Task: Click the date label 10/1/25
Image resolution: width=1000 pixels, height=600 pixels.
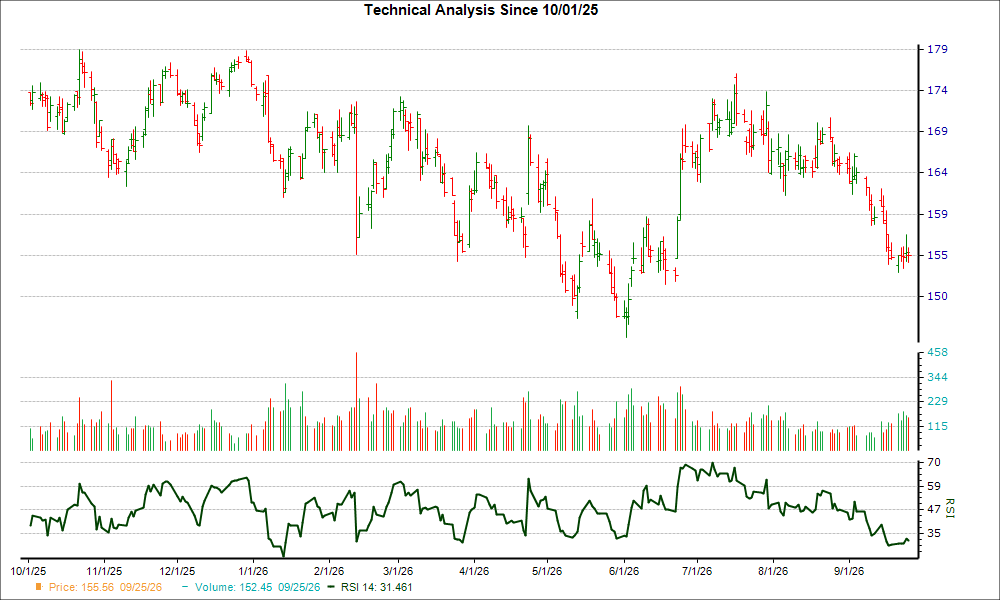Action: click(x=29, y=571)
